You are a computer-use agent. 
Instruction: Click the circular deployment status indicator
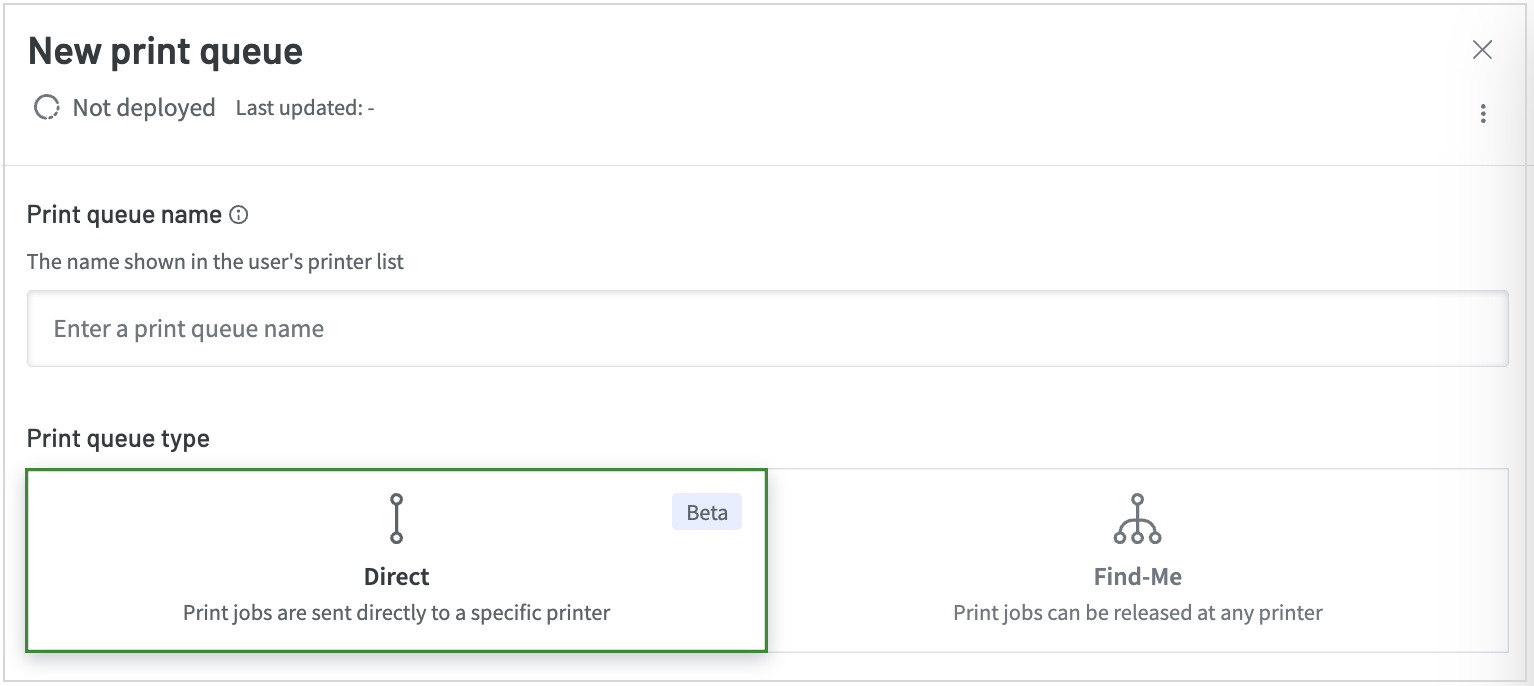(x=46, y=107)
